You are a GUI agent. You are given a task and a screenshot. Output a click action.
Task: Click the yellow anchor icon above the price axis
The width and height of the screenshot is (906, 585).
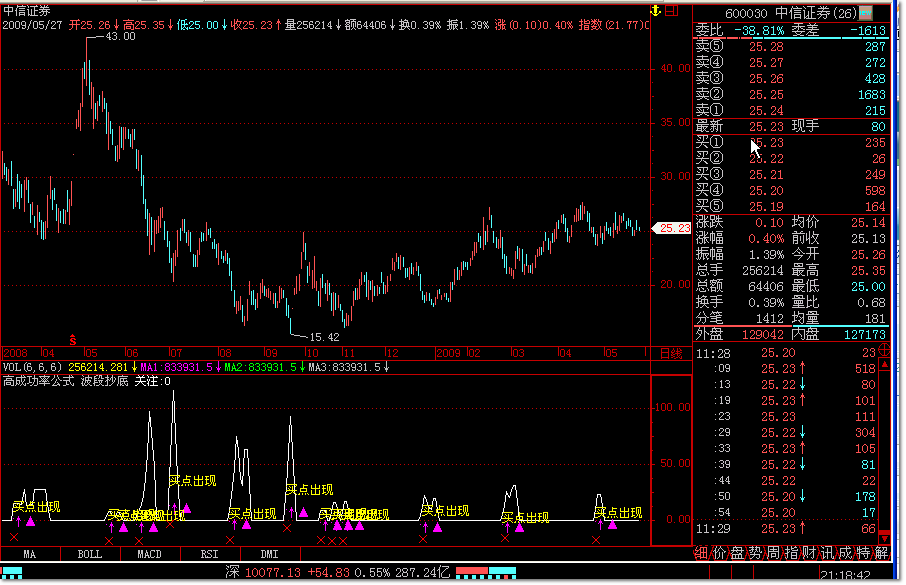click(655, 10)
